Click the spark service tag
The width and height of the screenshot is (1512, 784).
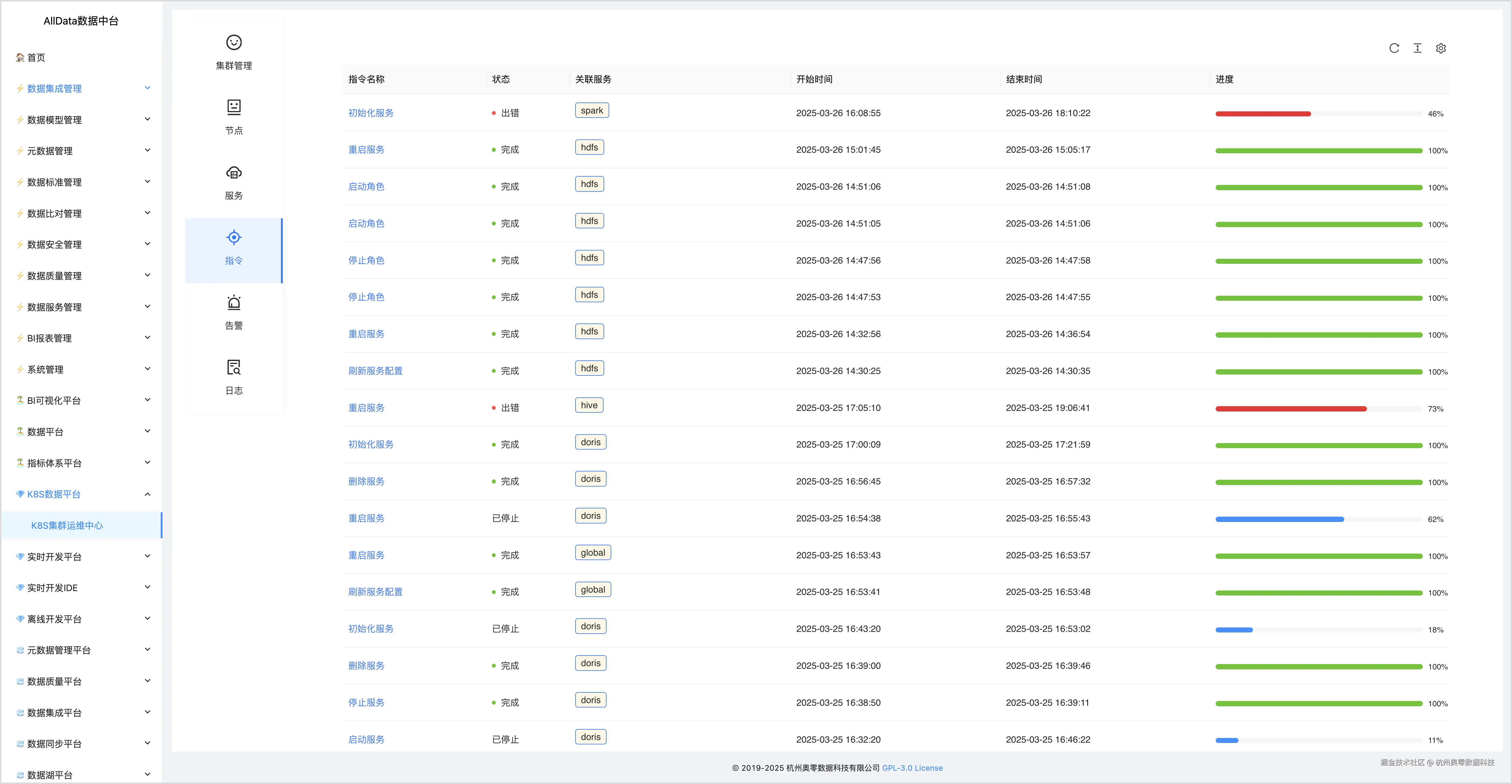pos(592,110)
